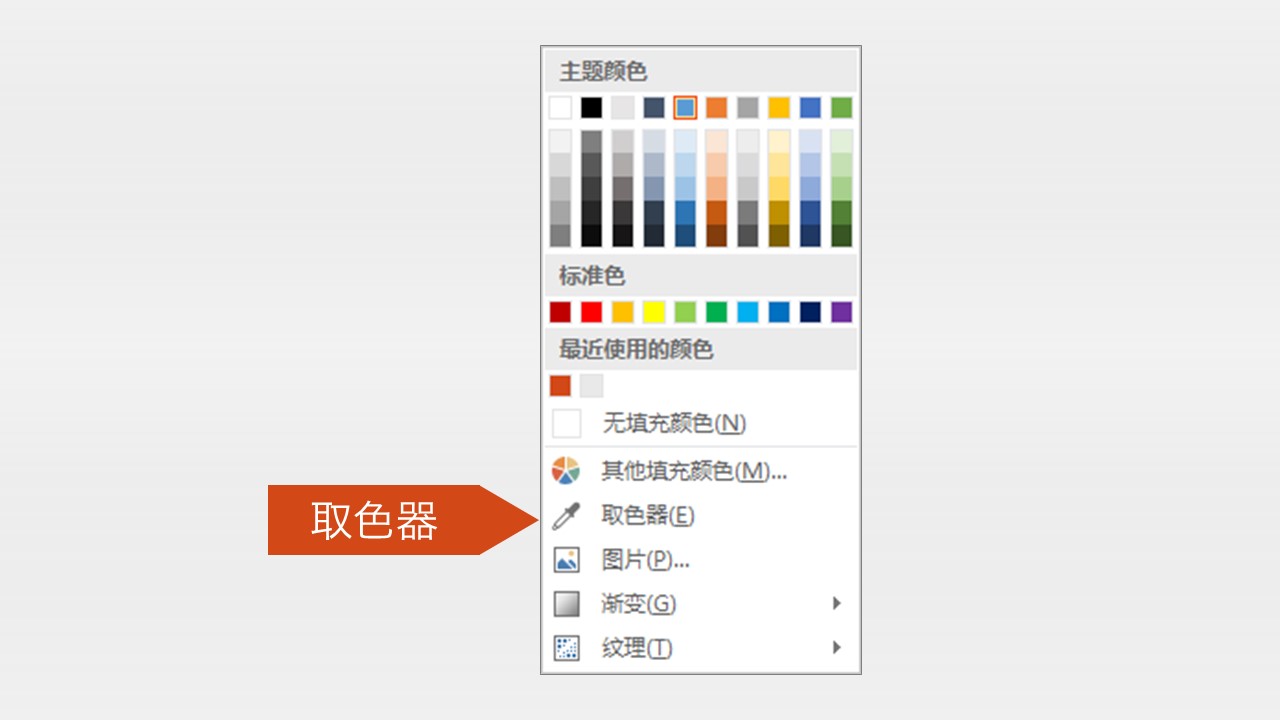Open 其他填充颜色(M)... dialog entry
Screen dimensions: 1280x720
coord(694,471)
